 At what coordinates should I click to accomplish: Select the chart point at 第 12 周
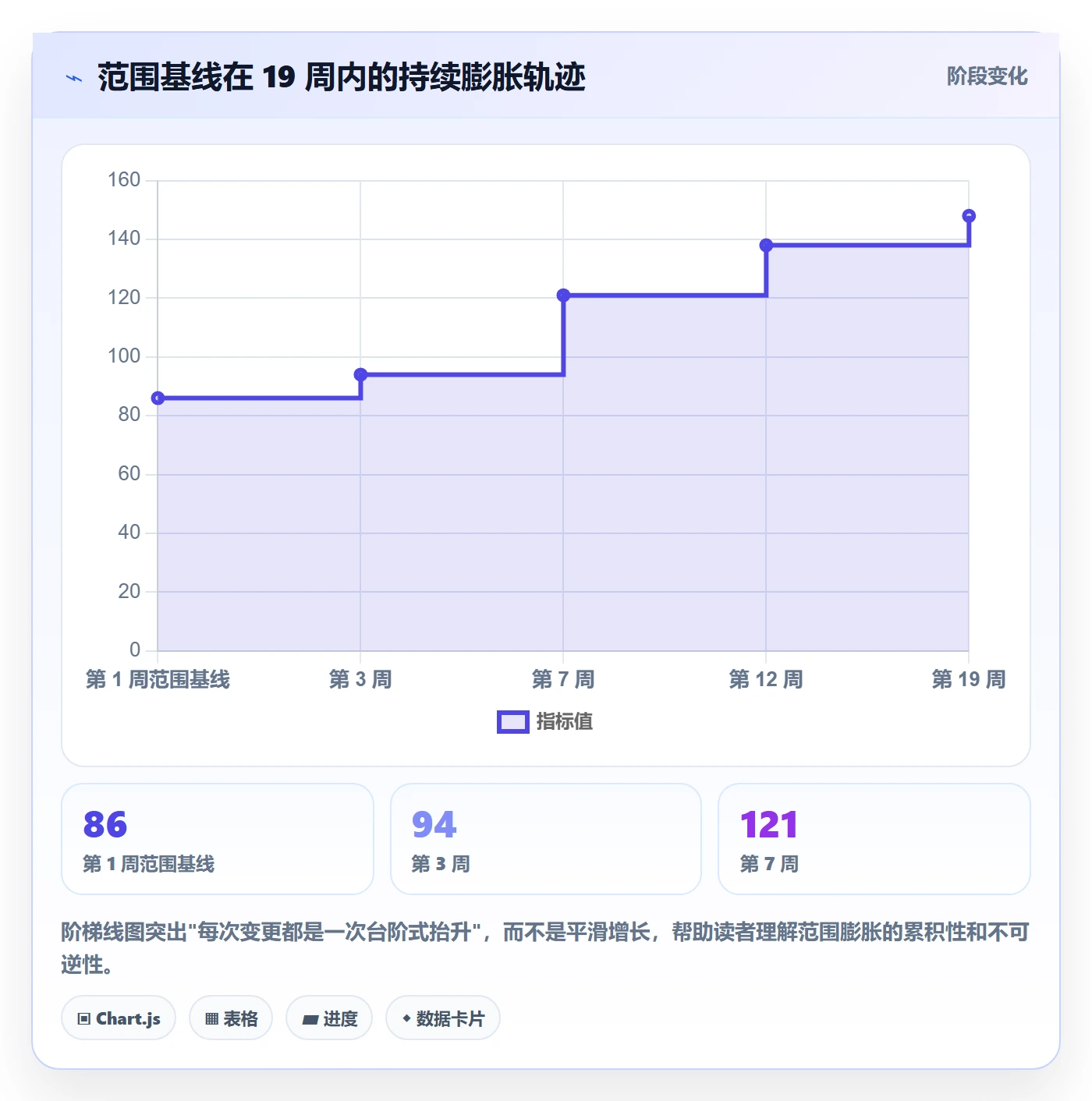coord(766,246)
